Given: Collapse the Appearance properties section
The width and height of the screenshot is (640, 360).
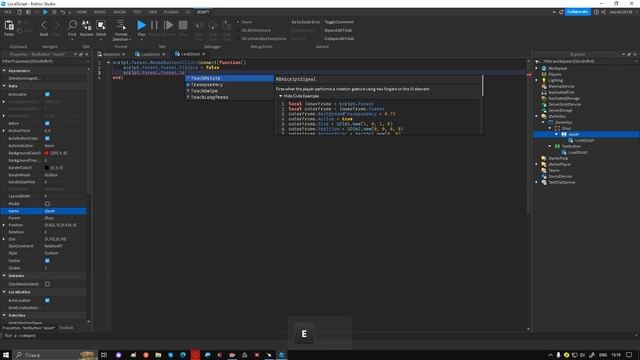Looking at the screenshot, I should point(4,71).
